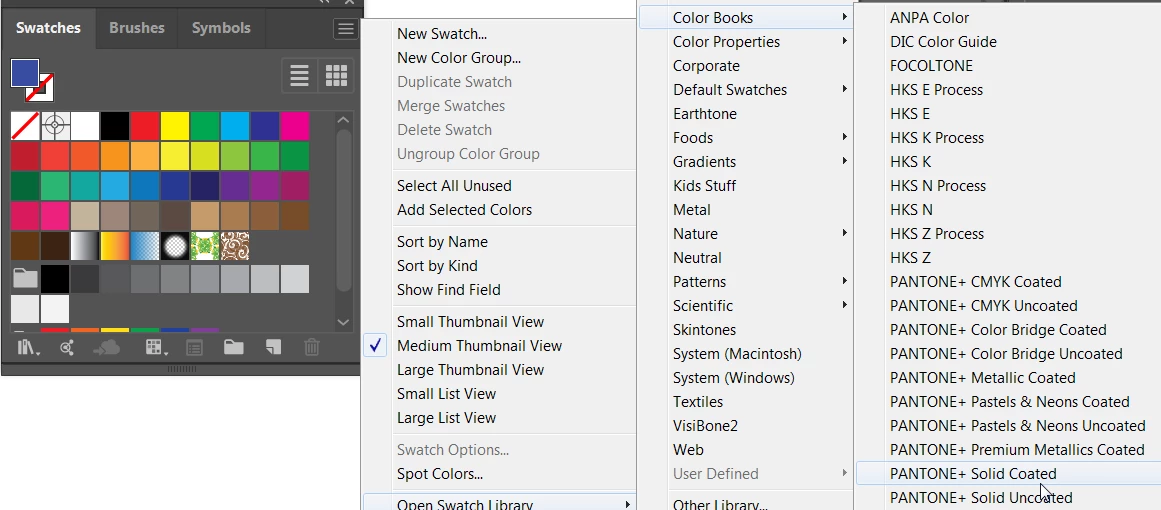
Task: Select the orange-yellow gradient swatch
Action: click(x=115, y=246)
